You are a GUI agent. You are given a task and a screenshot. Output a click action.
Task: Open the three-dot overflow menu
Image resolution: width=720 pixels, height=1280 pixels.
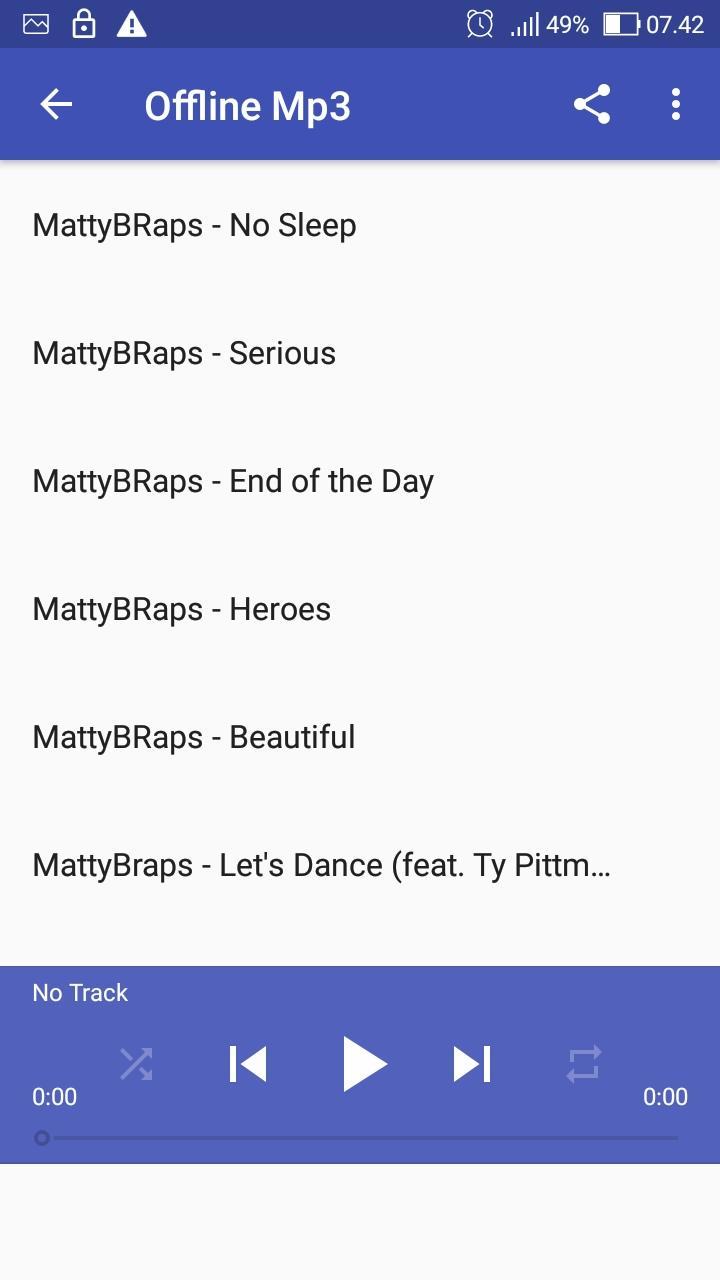676,104
